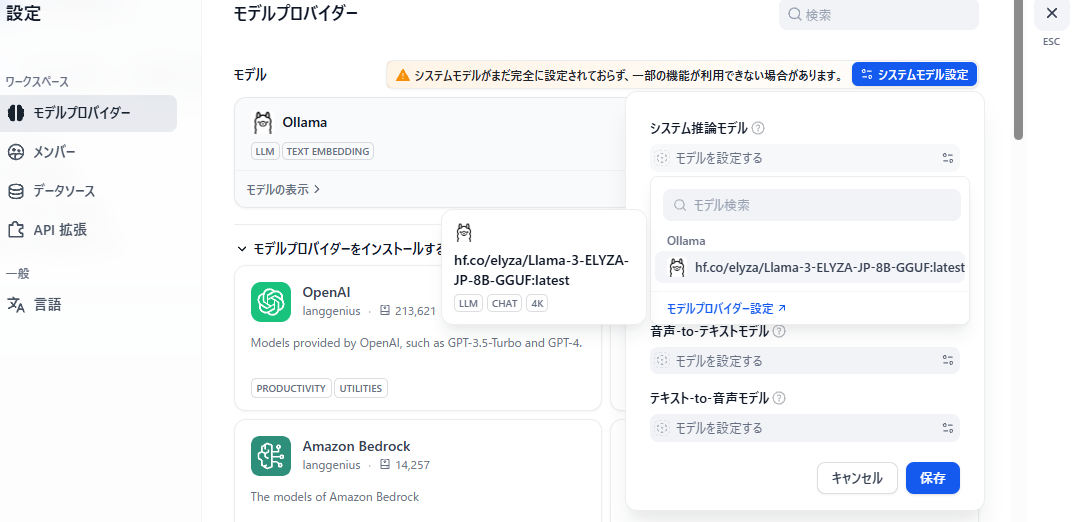The height and width of the screenshot is (522, 1076).
Task: Click the 14,257 install count on Amazon Bedrock
Action: click(412, 465)
